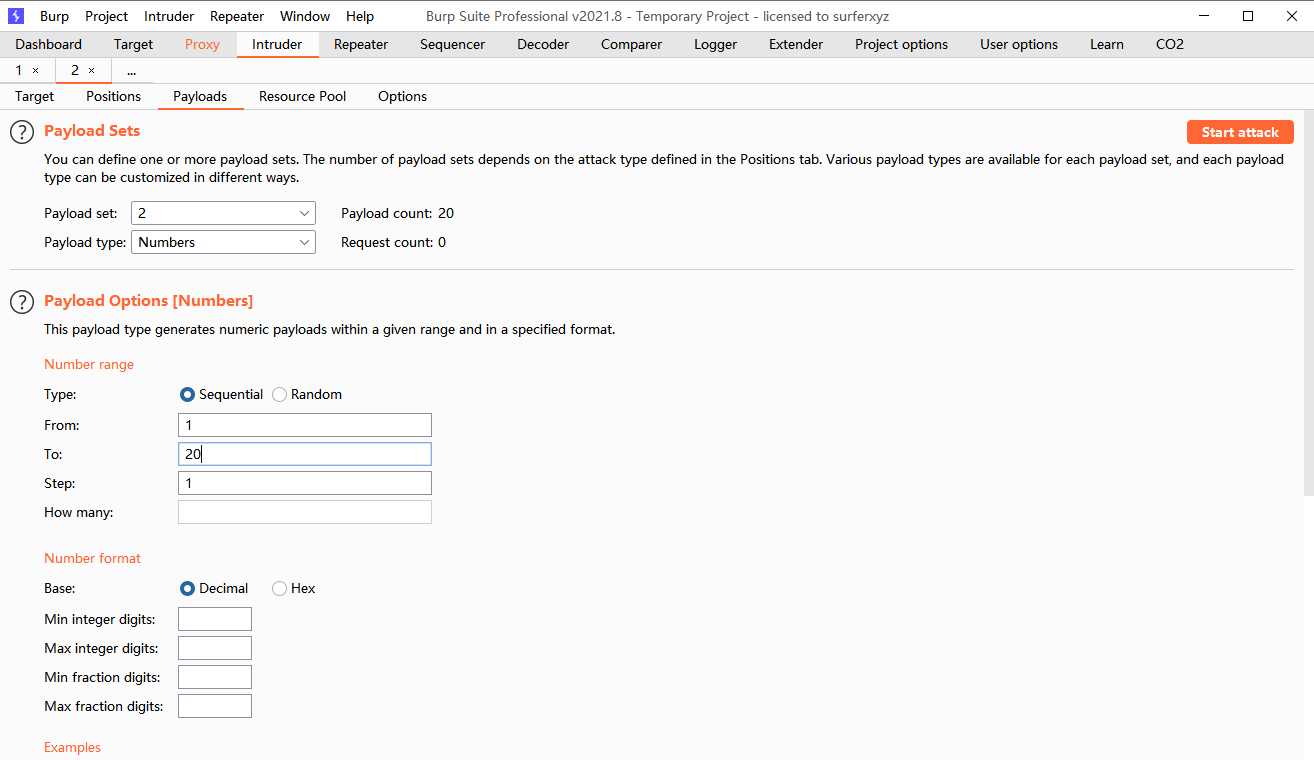This screenshot has height=760, width=1314.
Task: Click the Start attack button
Action: tap(1240, 132)
